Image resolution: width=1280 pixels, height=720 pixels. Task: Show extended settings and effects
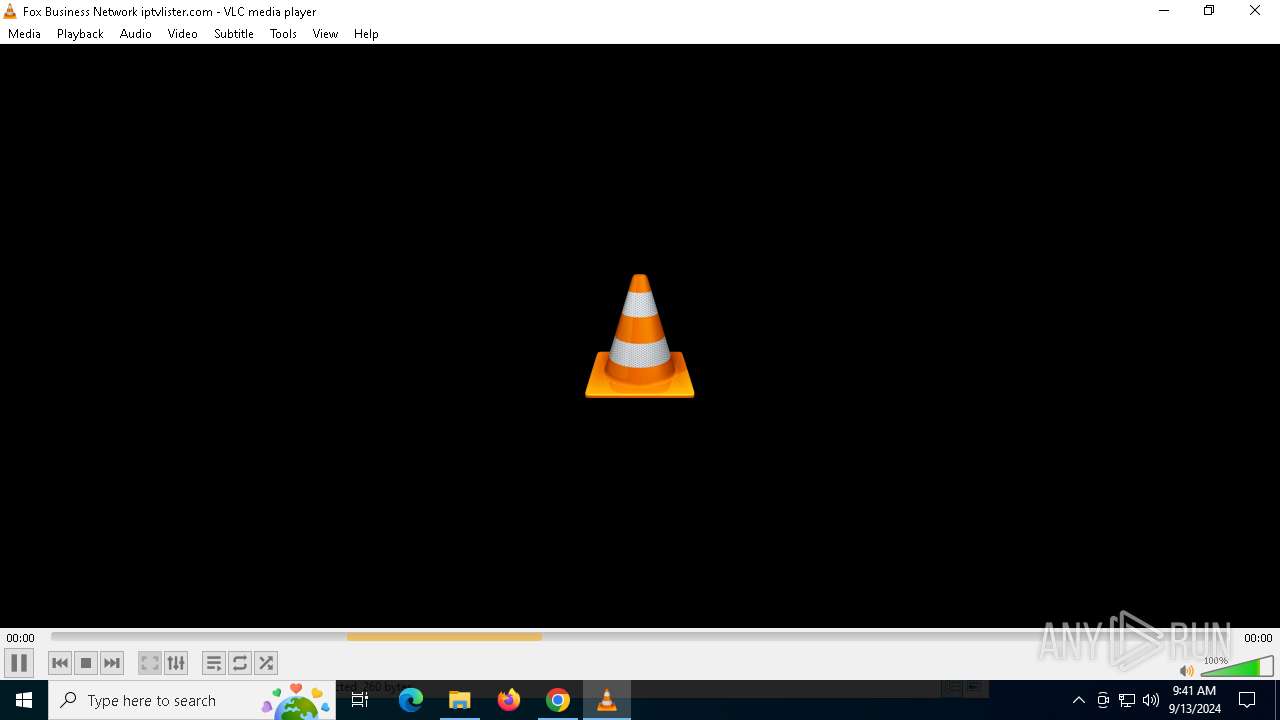click(x=176, y=663)
